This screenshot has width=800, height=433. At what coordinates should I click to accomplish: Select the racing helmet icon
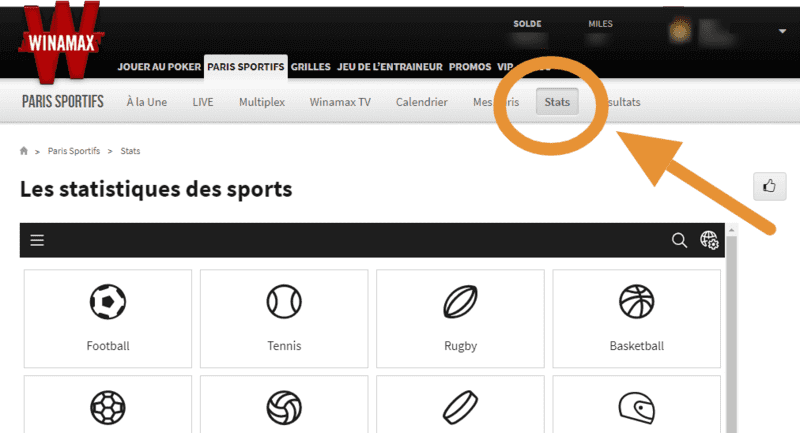(636, 408)
